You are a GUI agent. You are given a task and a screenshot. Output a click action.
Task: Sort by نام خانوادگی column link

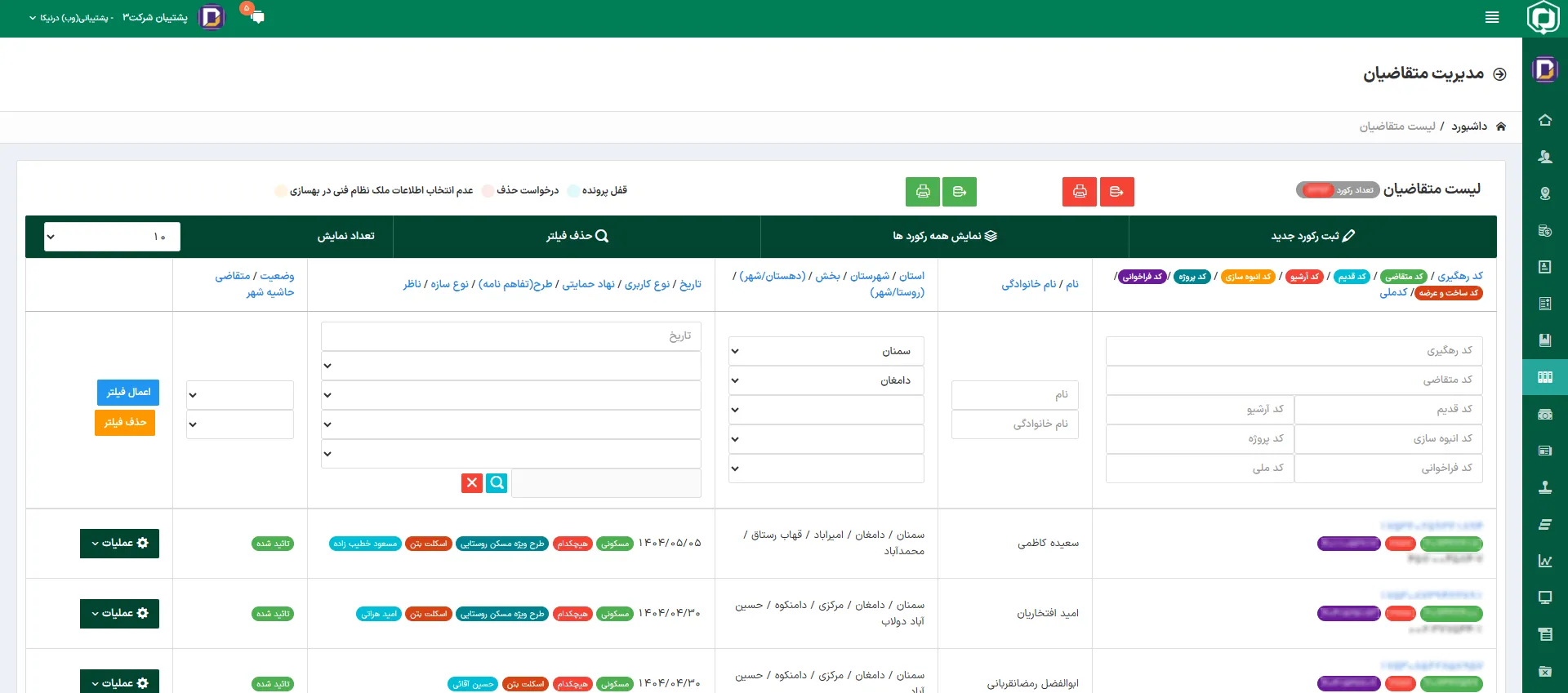point(1029,284)
